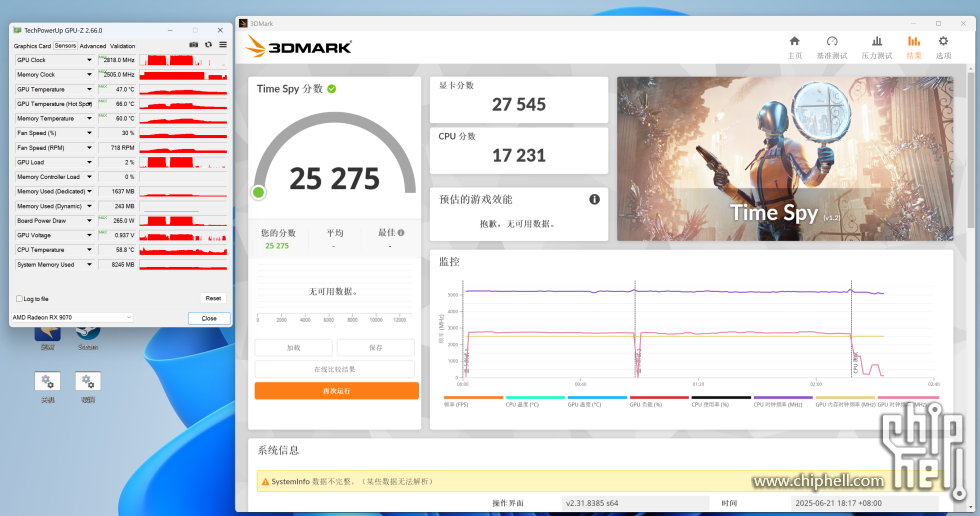Open GPU Temperature sensor dropdown
The width and height of the screenshot is (980, 516).
pyautogui.click(x=89, y=89)
